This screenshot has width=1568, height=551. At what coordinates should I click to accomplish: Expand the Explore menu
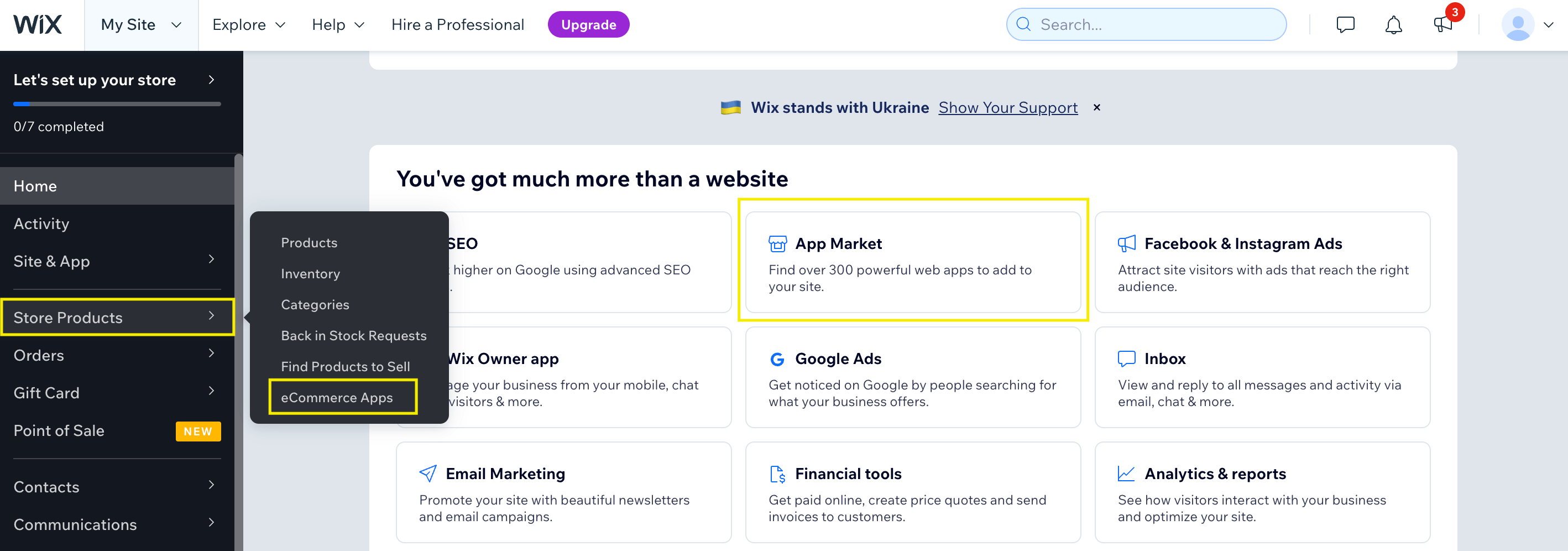click(x=248, y=25)
